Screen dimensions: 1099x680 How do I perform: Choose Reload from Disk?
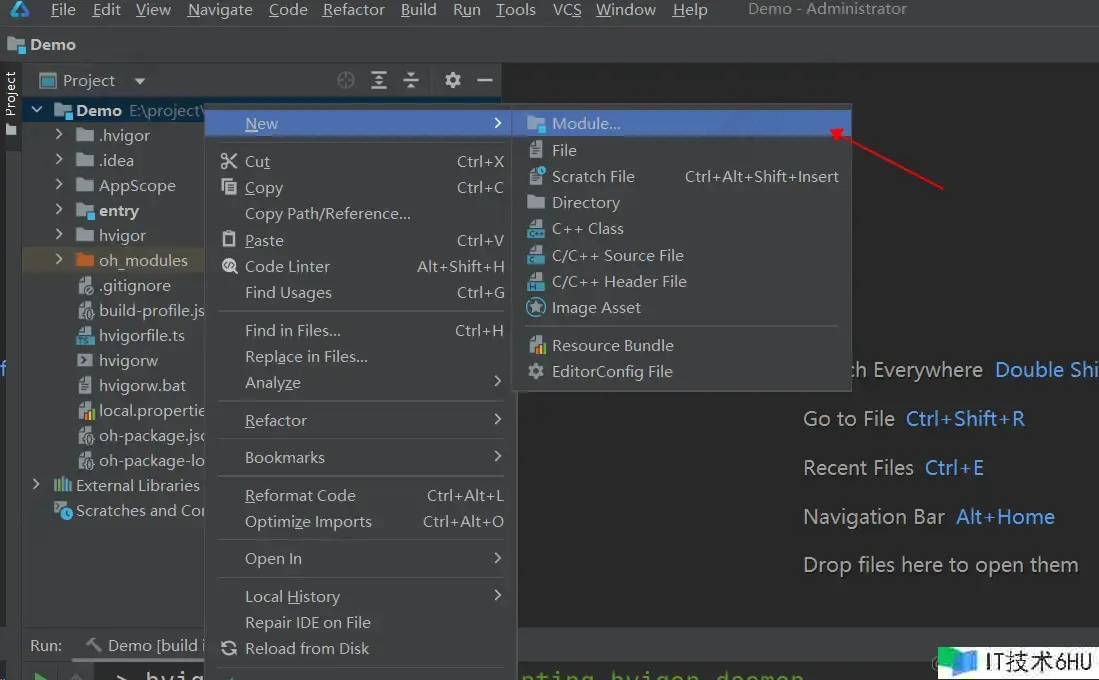coord(307,649)
